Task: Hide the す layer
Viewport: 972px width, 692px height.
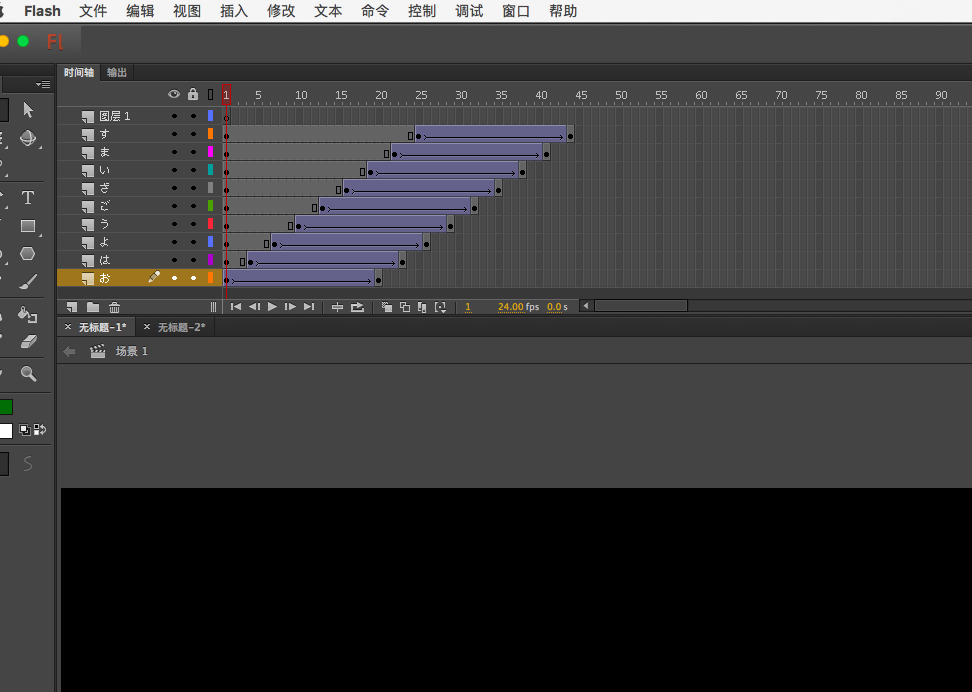Action: click(x=174, y=134)
